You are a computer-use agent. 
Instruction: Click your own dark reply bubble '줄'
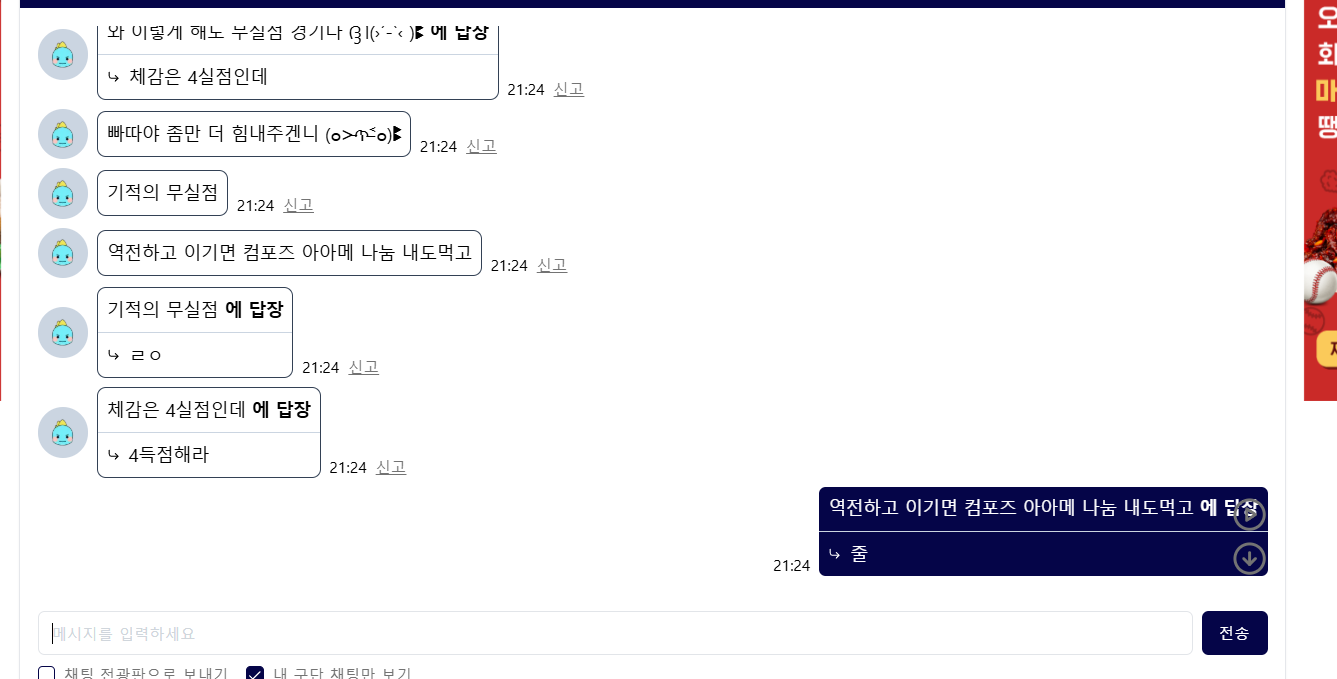(x=1043, y=531)
